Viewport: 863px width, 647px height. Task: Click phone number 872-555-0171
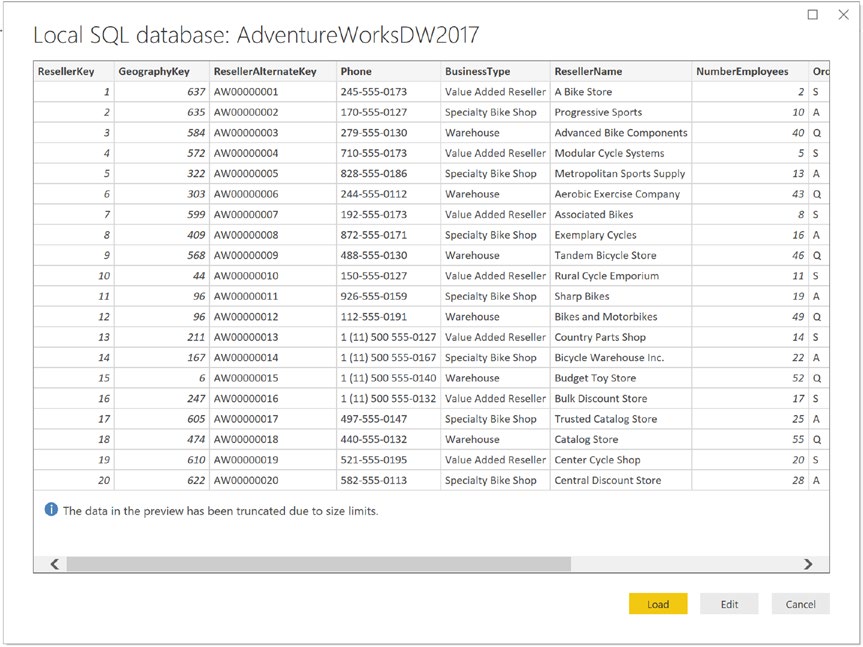click(x=374, y=235)
